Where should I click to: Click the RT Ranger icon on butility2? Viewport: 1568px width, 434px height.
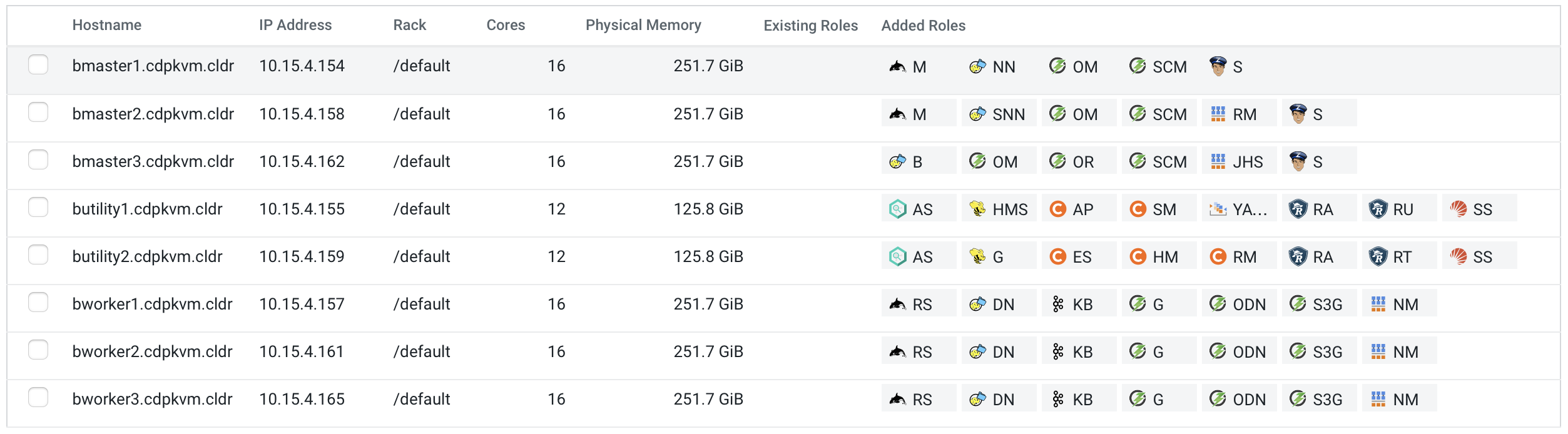click(x=1378, y=256)
